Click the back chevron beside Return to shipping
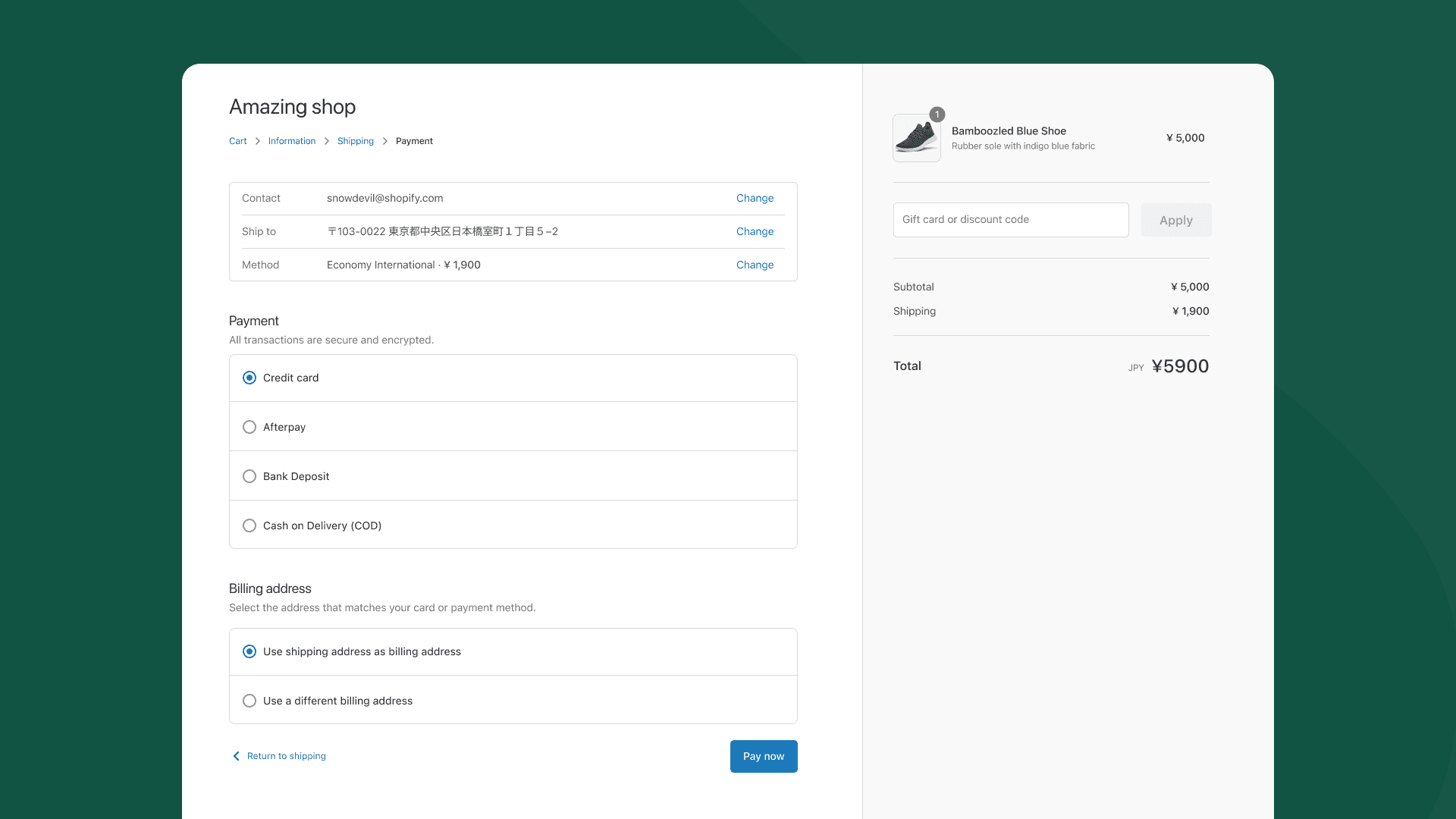Screen dimensions: 1456x819 [x=236, y=756]
